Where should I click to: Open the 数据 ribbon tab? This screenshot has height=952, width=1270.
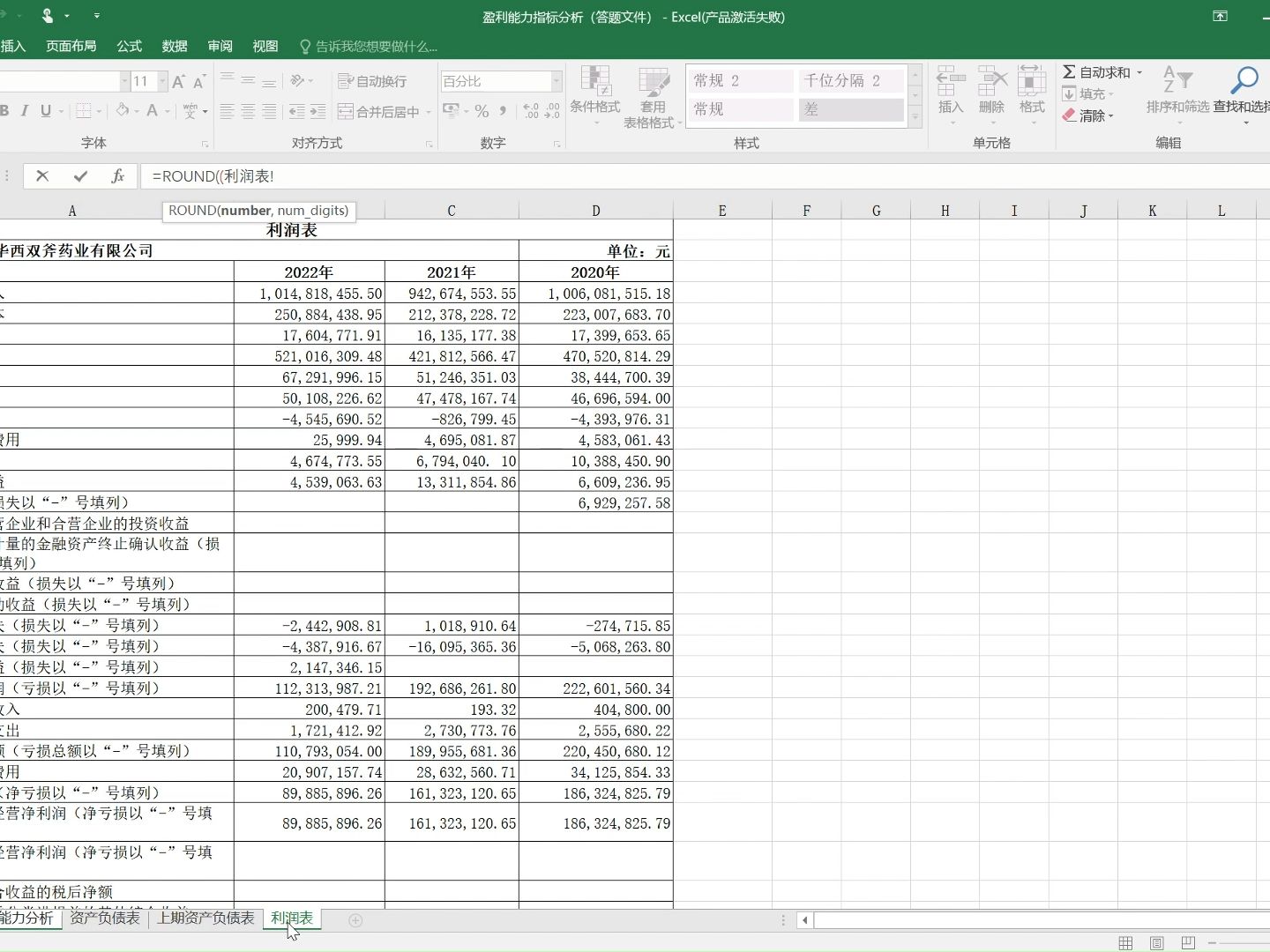point(175,46)
